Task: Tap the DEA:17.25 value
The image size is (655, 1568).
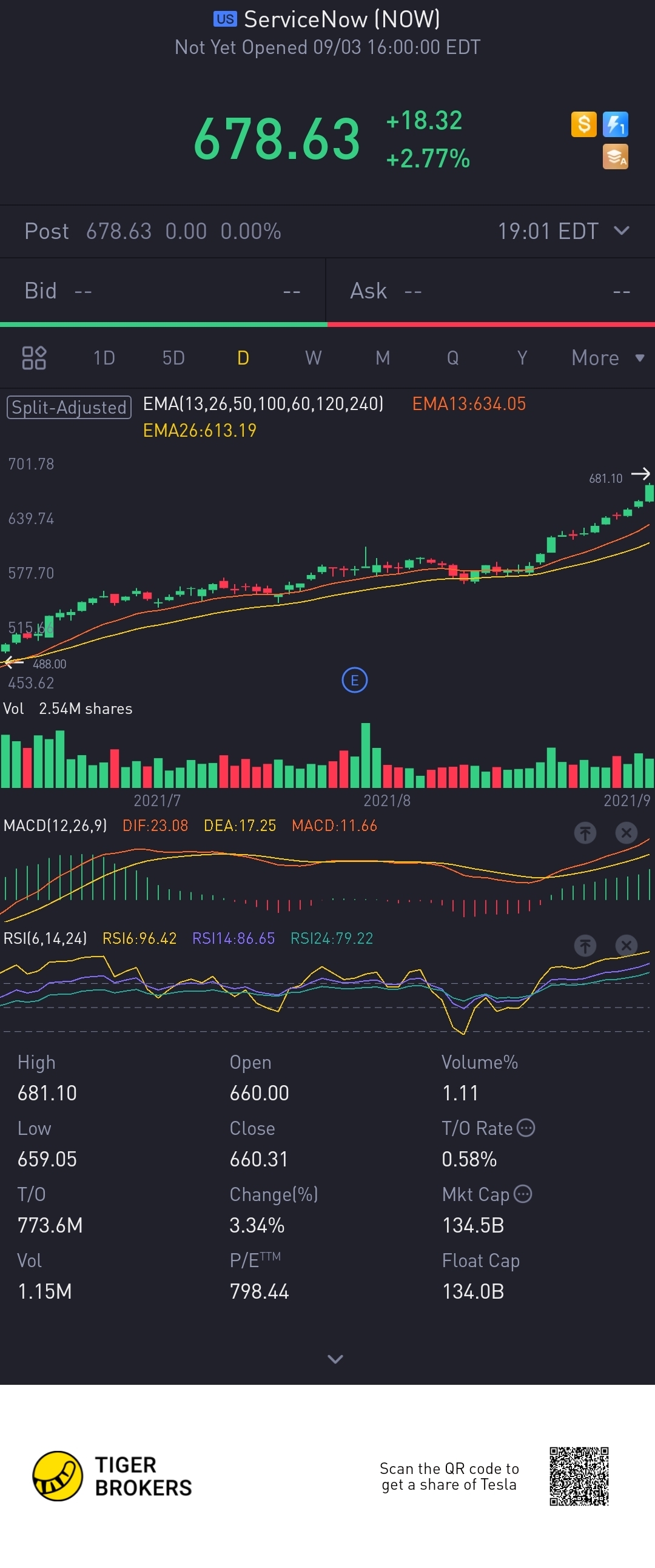Action: (240, 826)
